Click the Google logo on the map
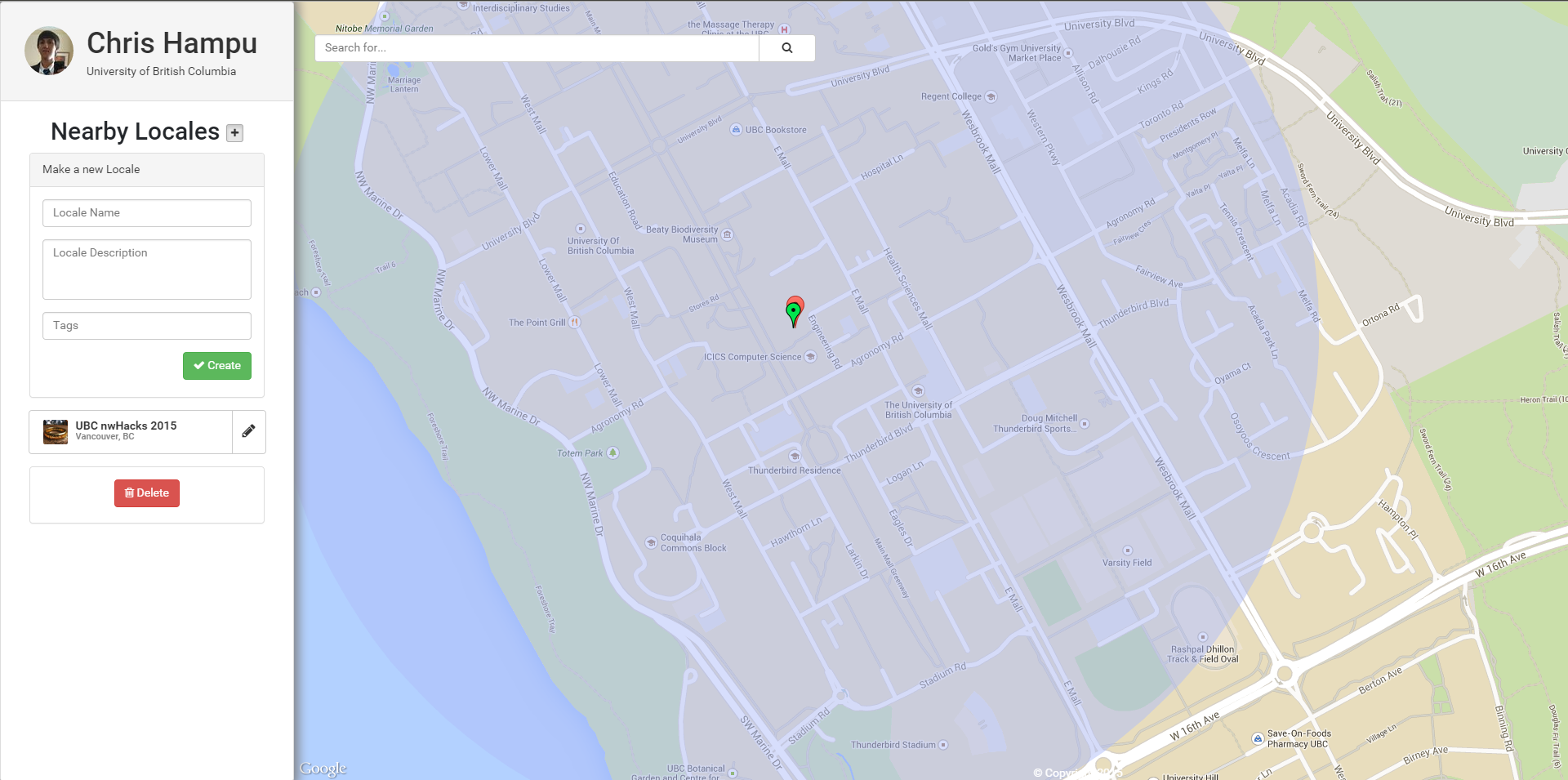 pos(323,769)
